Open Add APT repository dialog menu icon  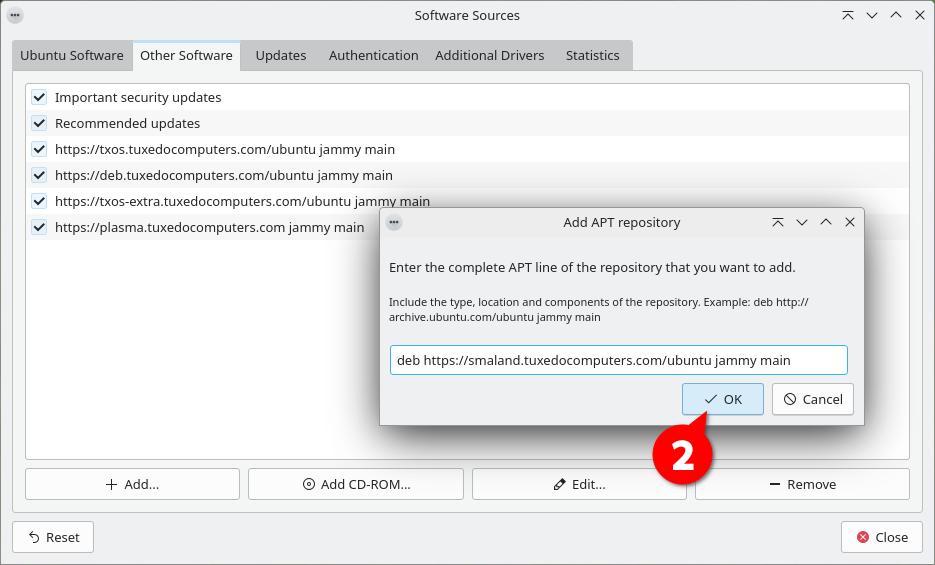[394, 222]
